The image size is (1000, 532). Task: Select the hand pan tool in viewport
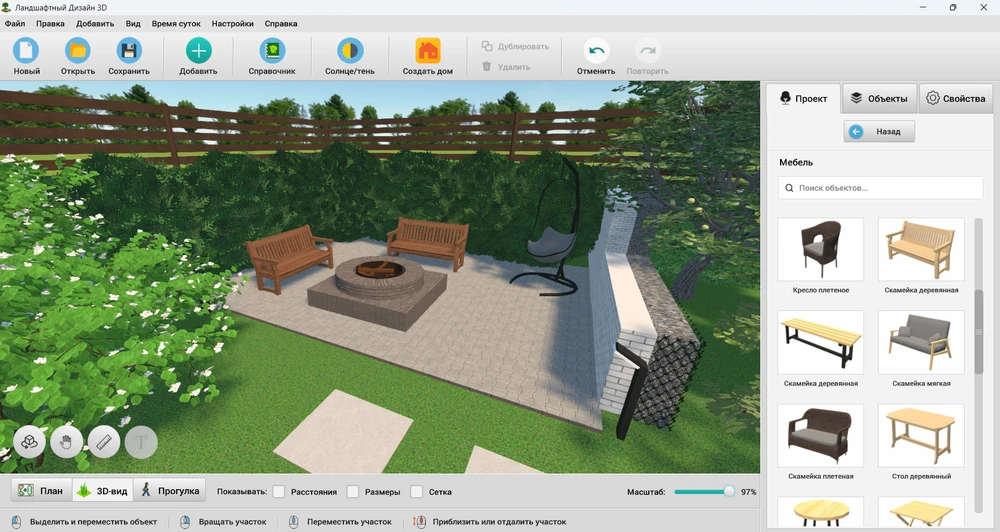(67, 441)
